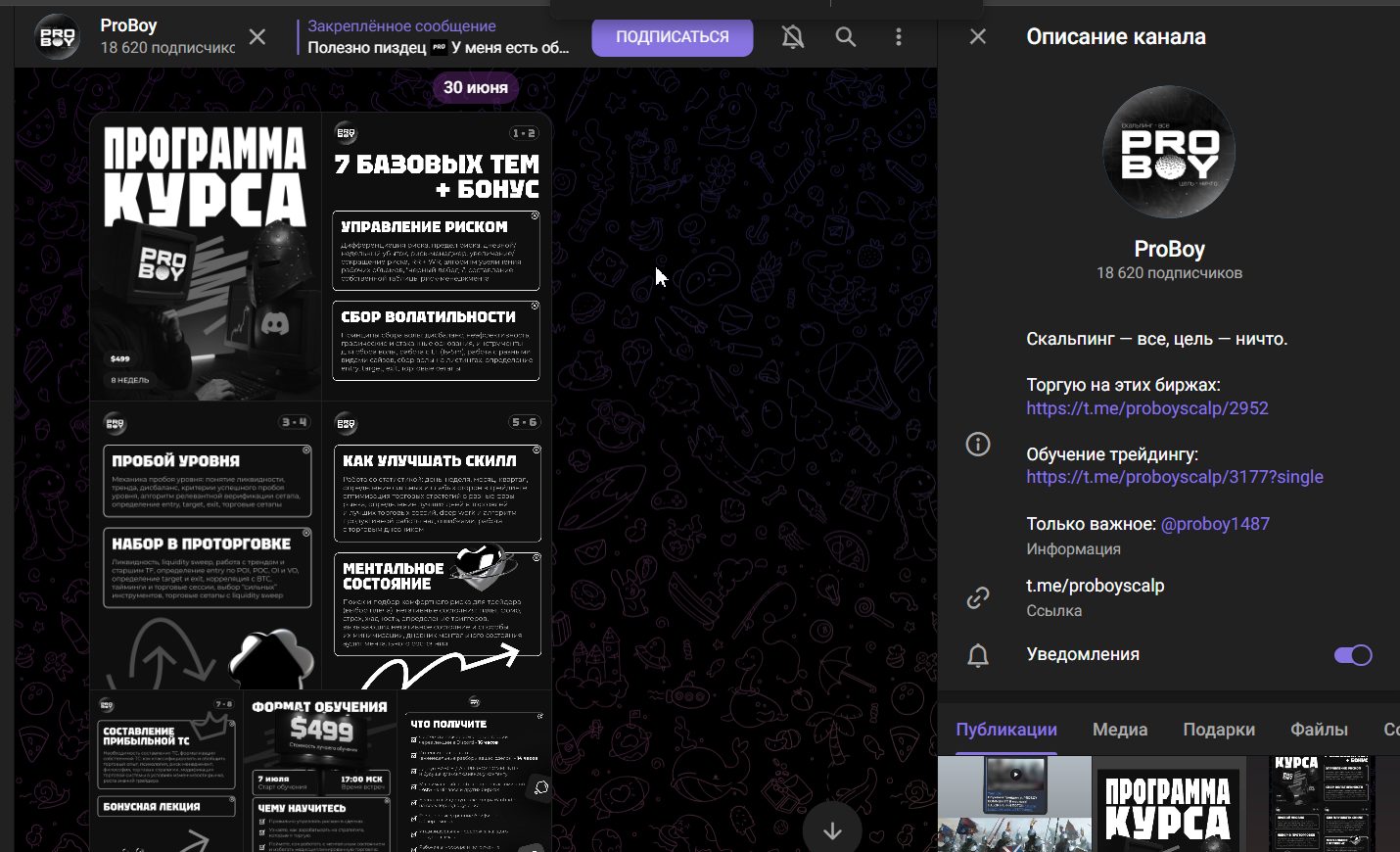Viewport: 1400px width, 852px height.
Task: Click the Уведомления bell icon
Action: pos(978,655)
